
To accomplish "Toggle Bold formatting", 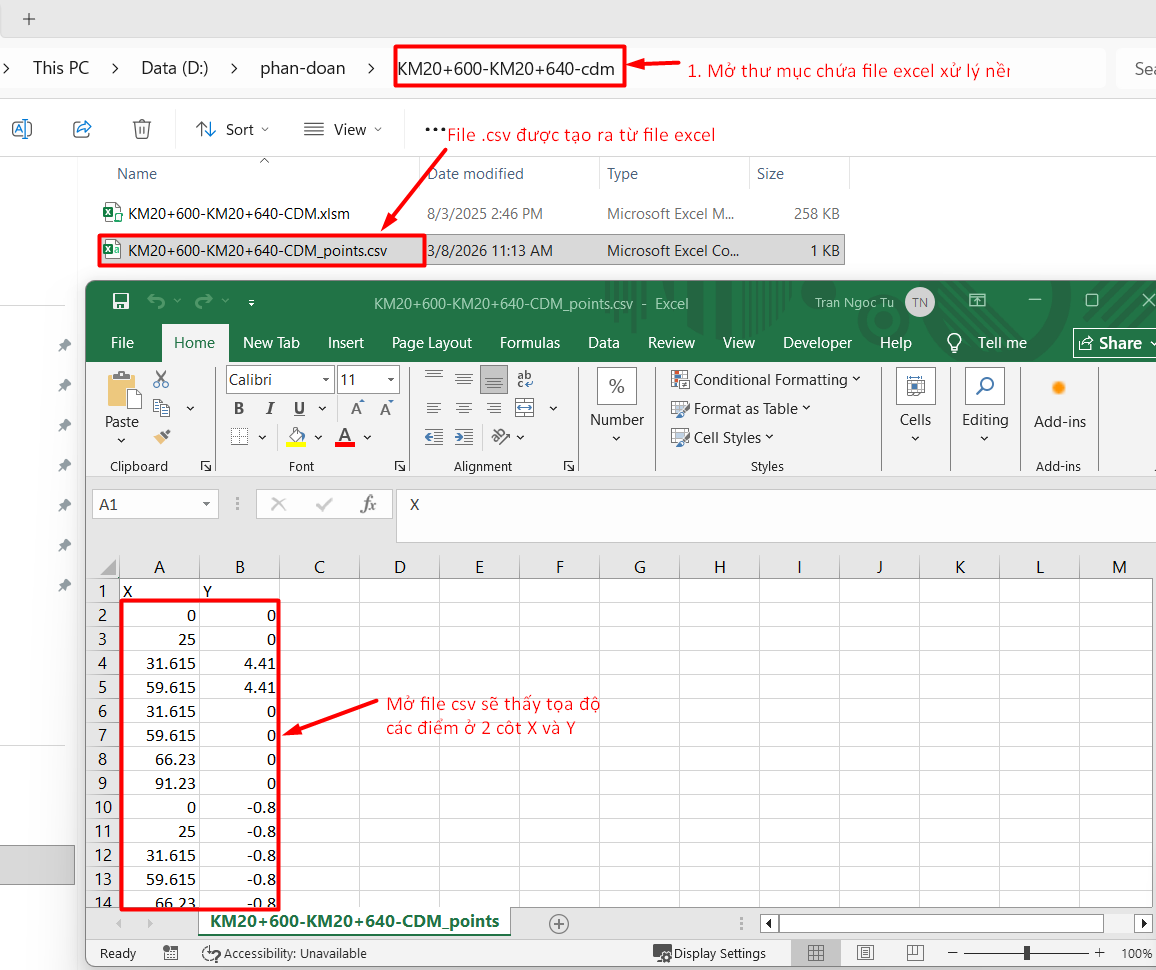I will click(x=238, y=409).
